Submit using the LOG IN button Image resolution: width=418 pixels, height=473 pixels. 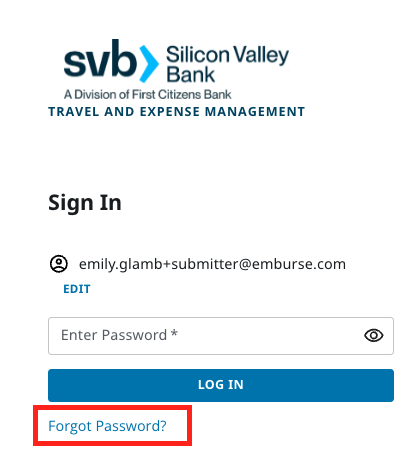(221, 385)
